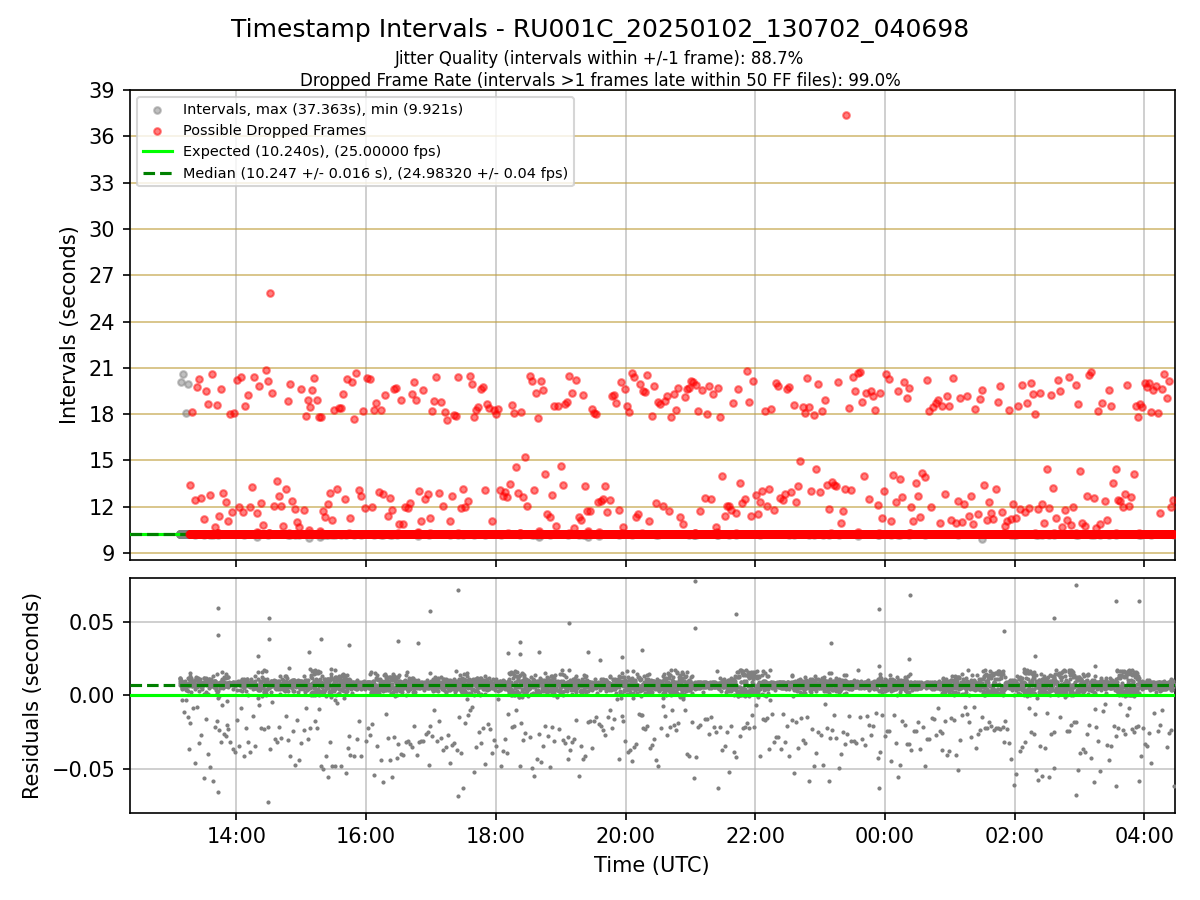The height and width of the screenshot is (900, 1200).
Task: Click the '02:00' x-axis tick label
Action: coord(1016,834)
